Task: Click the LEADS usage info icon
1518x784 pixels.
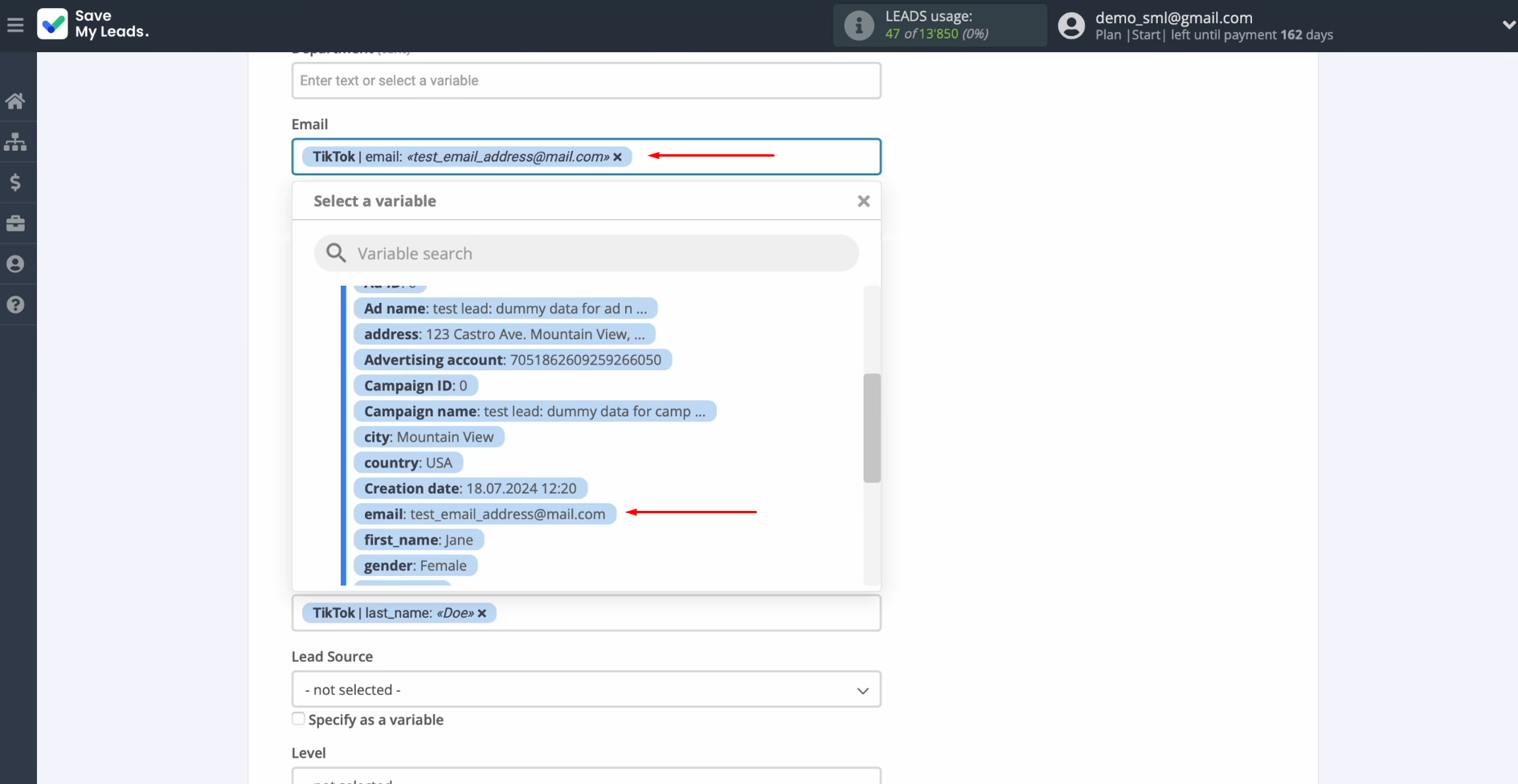Action: pyautogui.click(x=858, y=26)
